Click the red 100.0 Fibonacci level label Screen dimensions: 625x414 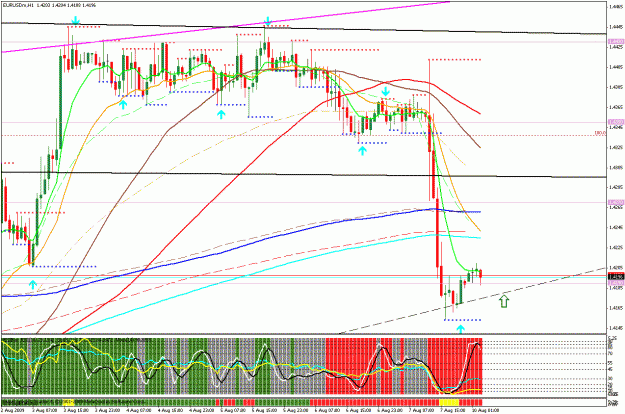click(600, 133)
